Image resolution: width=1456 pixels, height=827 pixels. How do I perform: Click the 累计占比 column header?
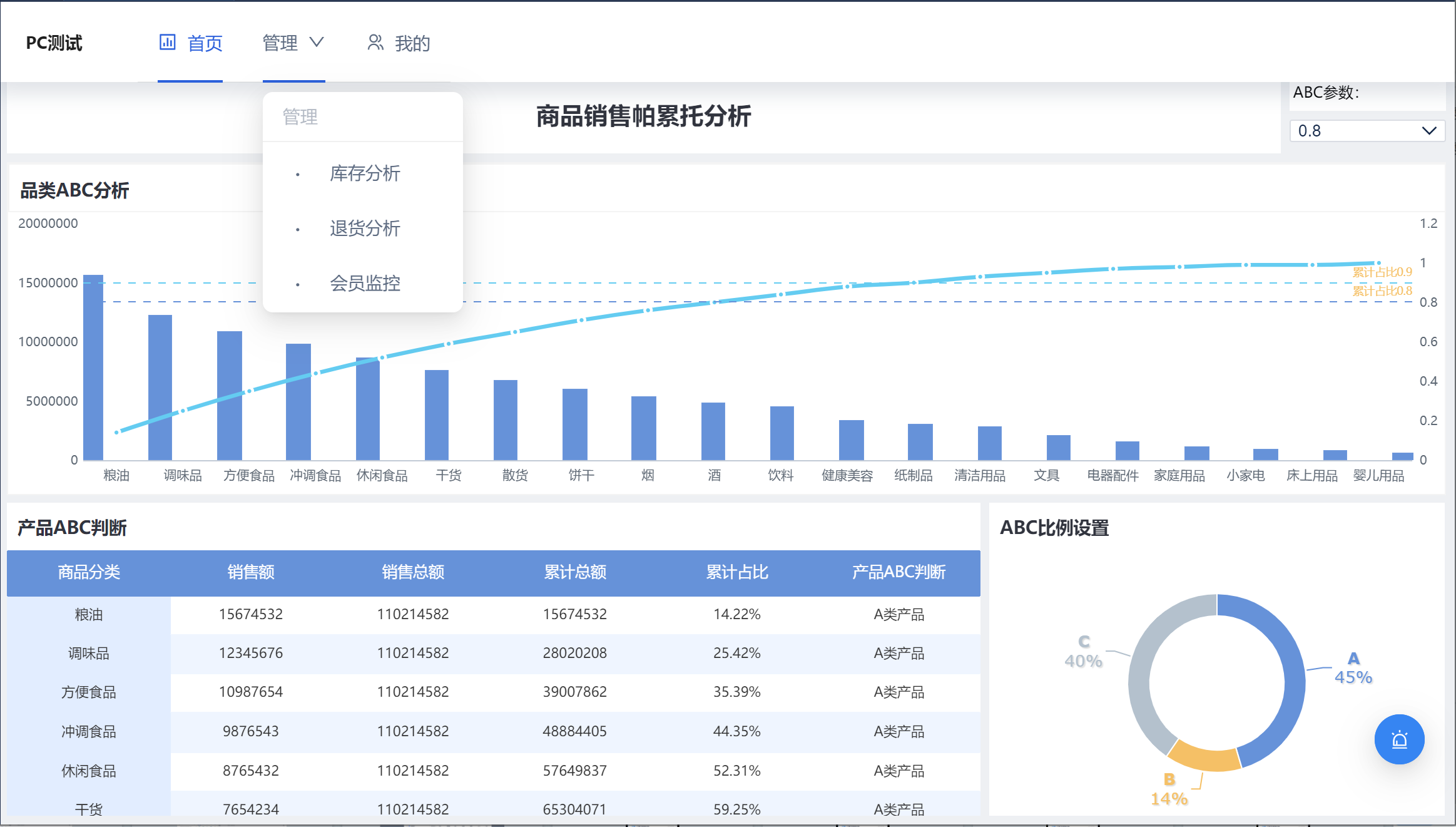coord(737,572)
